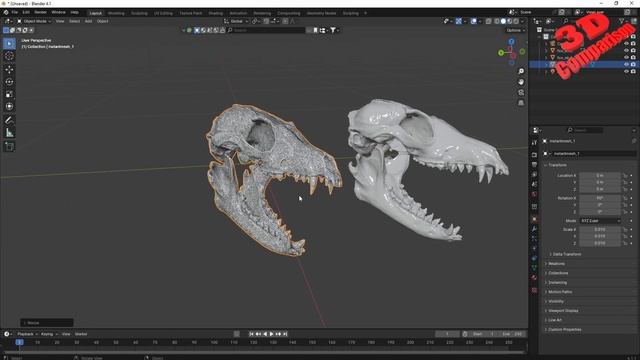Toggle snapping magnet in header
The width and height of the screenshot is (640, 360).
[266, 21]
